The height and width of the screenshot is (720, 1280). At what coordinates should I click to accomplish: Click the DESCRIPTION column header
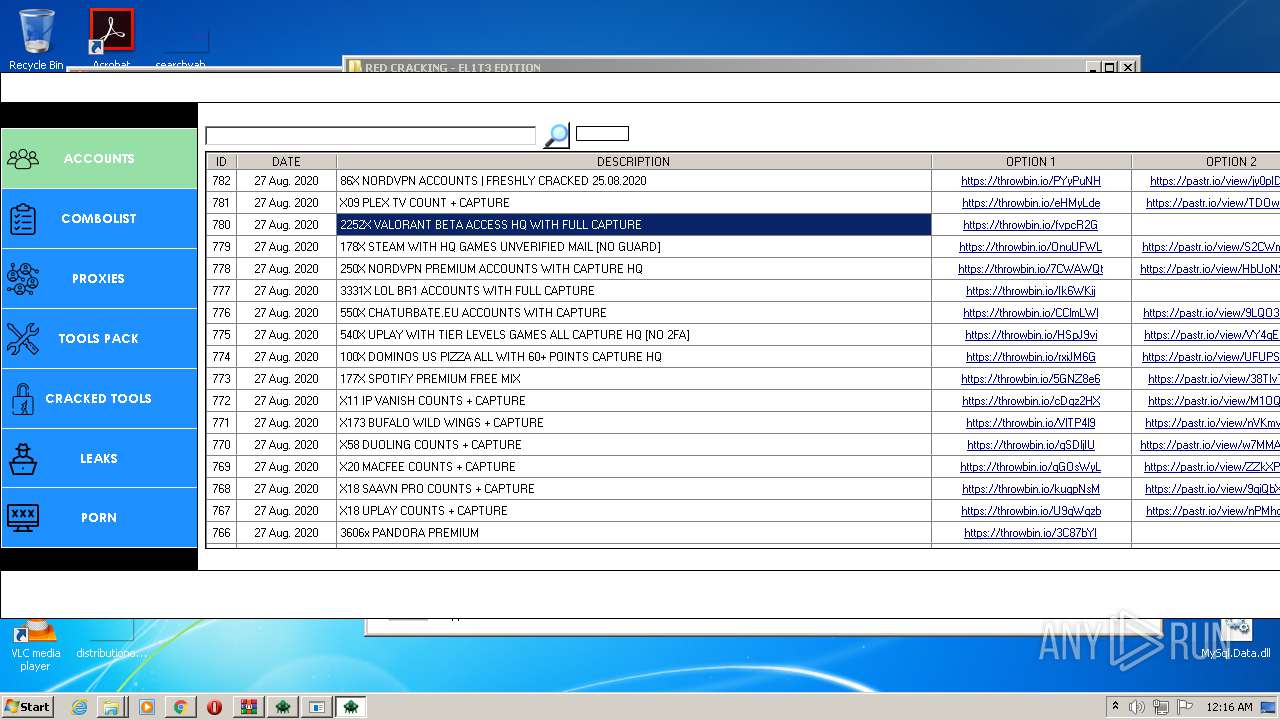tap(633, 161)
